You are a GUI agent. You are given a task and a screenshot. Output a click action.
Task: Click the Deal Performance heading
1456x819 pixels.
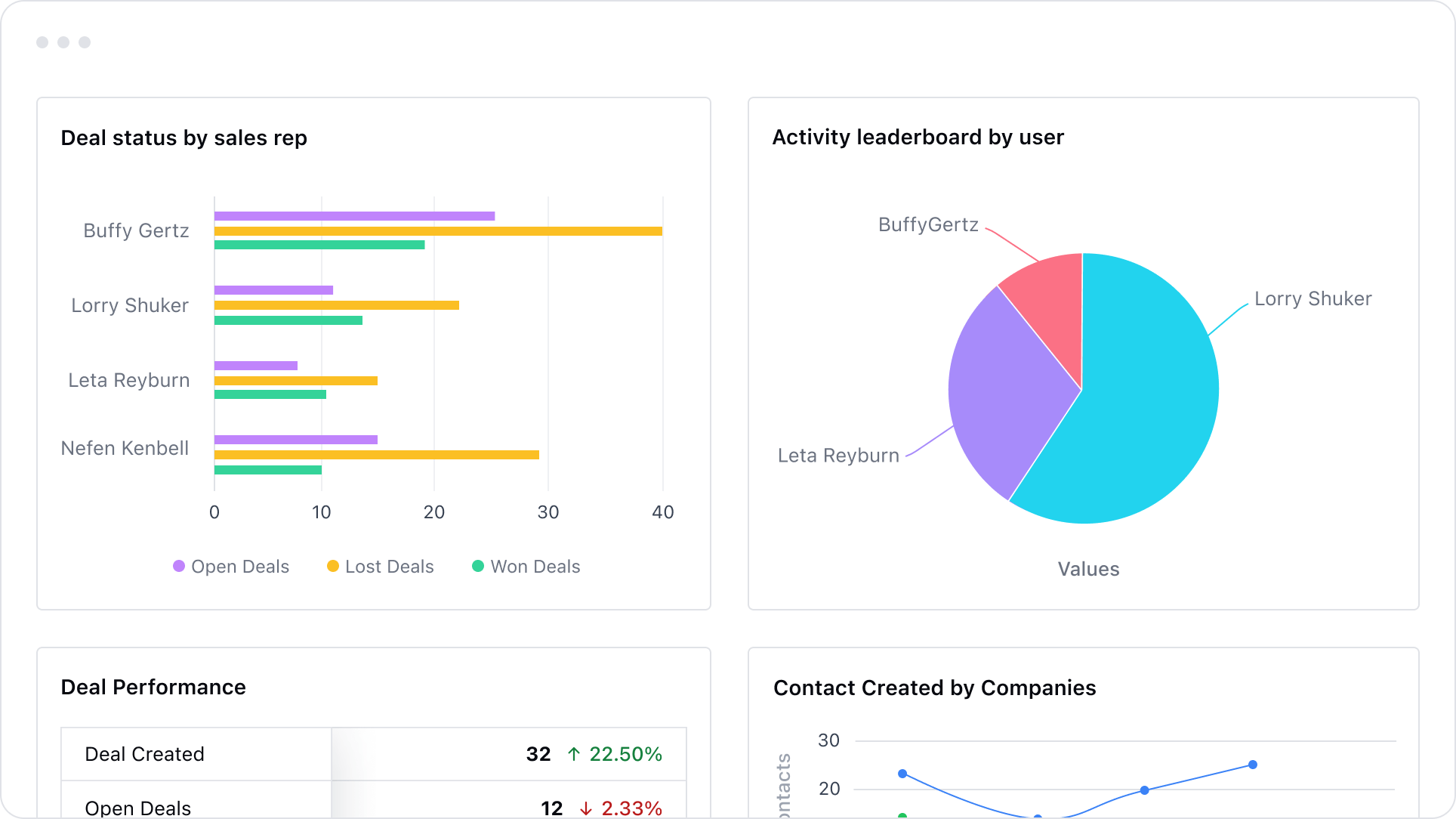tap(153, 687)
